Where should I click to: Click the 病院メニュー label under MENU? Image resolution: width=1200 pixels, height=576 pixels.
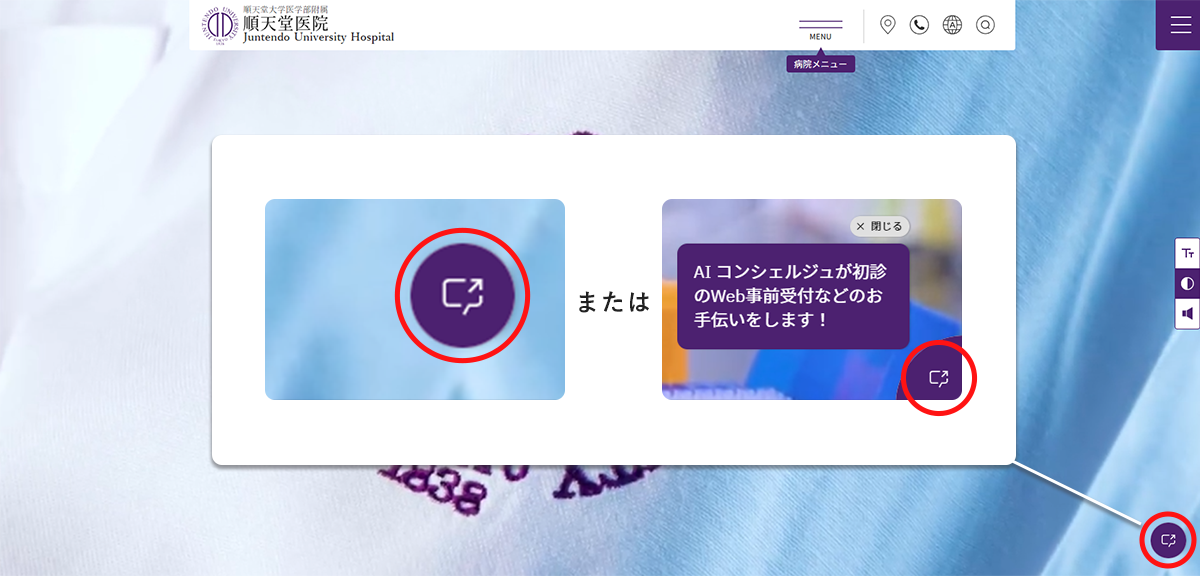coord(820,64)
